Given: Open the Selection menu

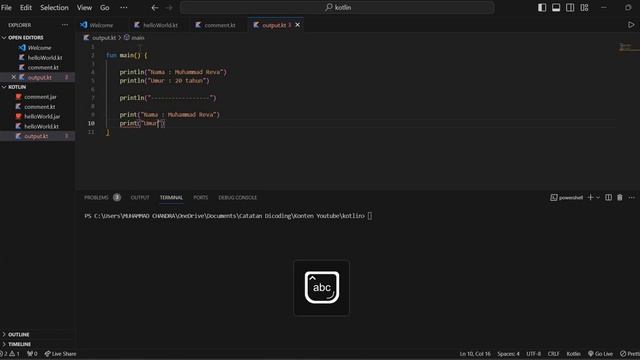Looking at the screenshot, I should coord(54,7).
